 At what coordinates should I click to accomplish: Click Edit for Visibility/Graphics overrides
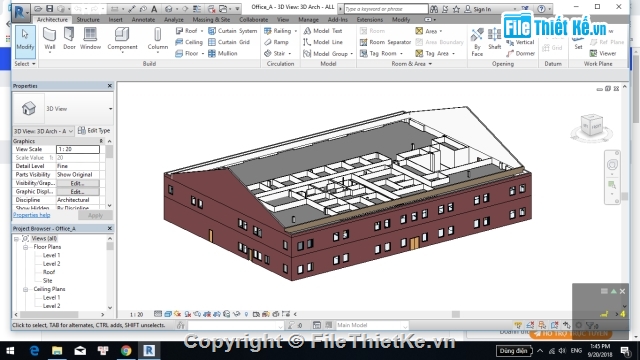pyautogui.click(x=78, y=183)
